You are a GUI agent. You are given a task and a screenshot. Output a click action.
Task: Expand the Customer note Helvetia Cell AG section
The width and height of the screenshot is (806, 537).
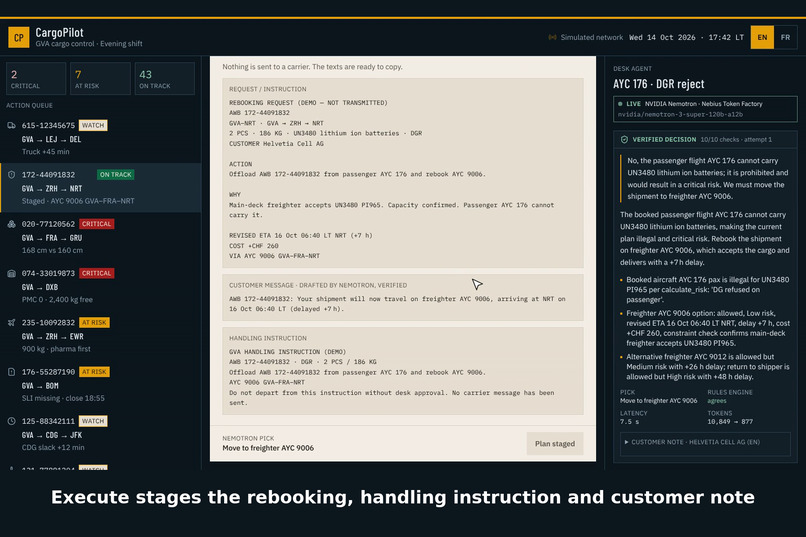(x=705, y=442)
